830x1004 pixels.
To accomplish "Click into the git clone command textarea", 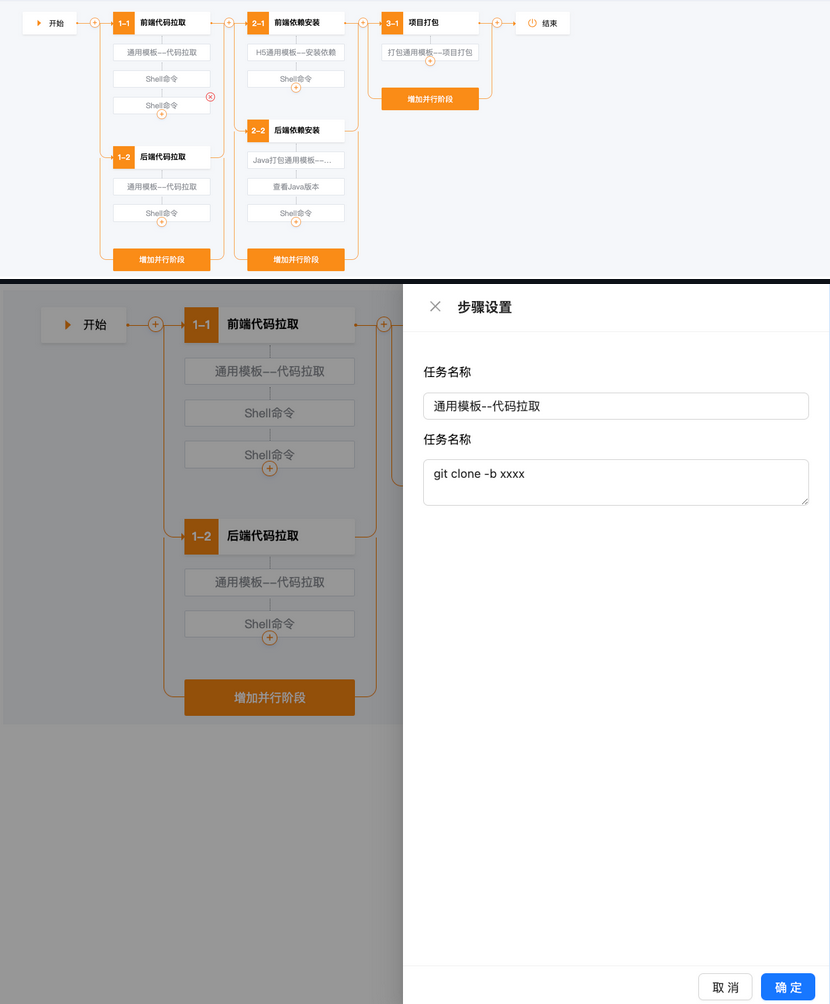I will tap(615, 482).
